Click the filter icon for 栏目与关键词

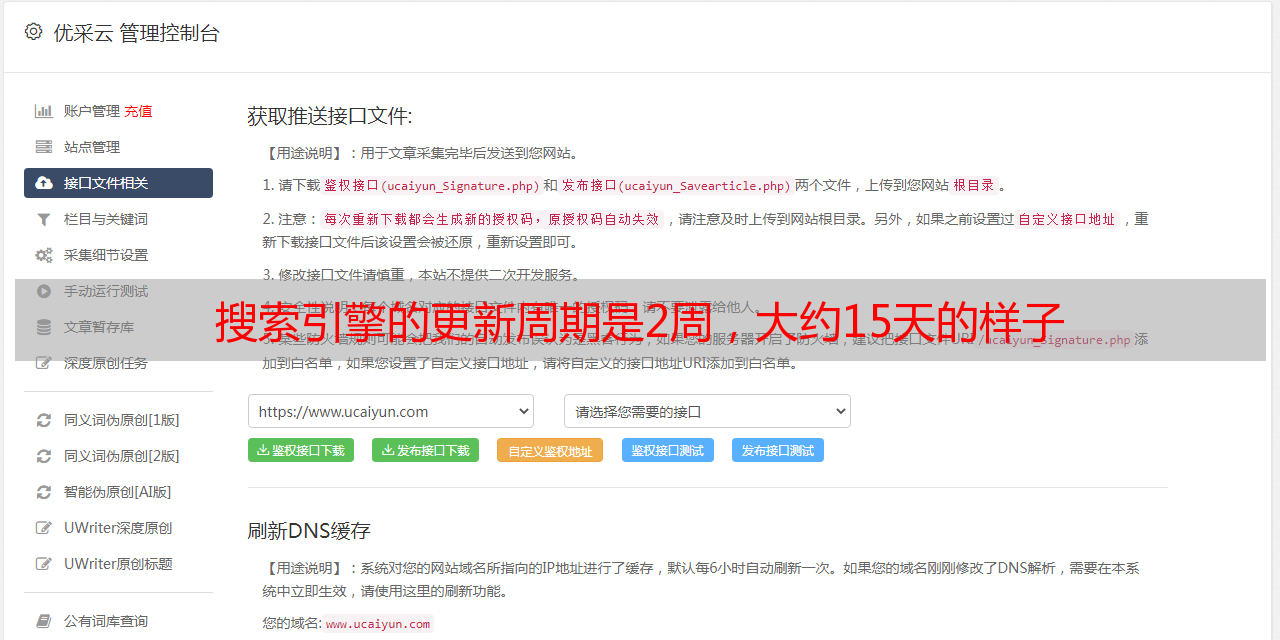[44, 219]
